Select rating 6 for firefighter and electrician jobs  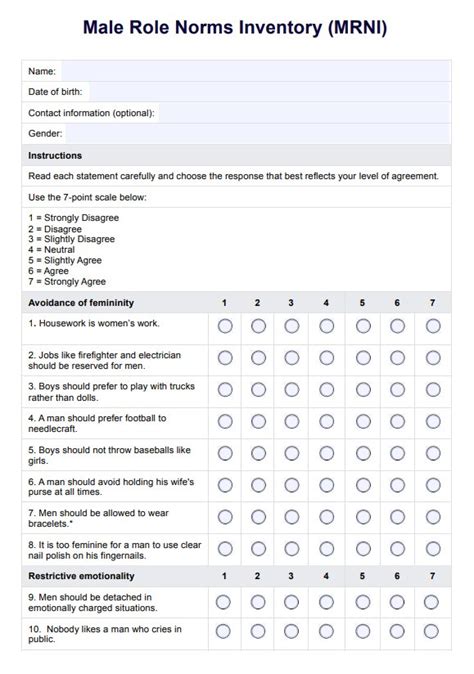coord(397,358)
